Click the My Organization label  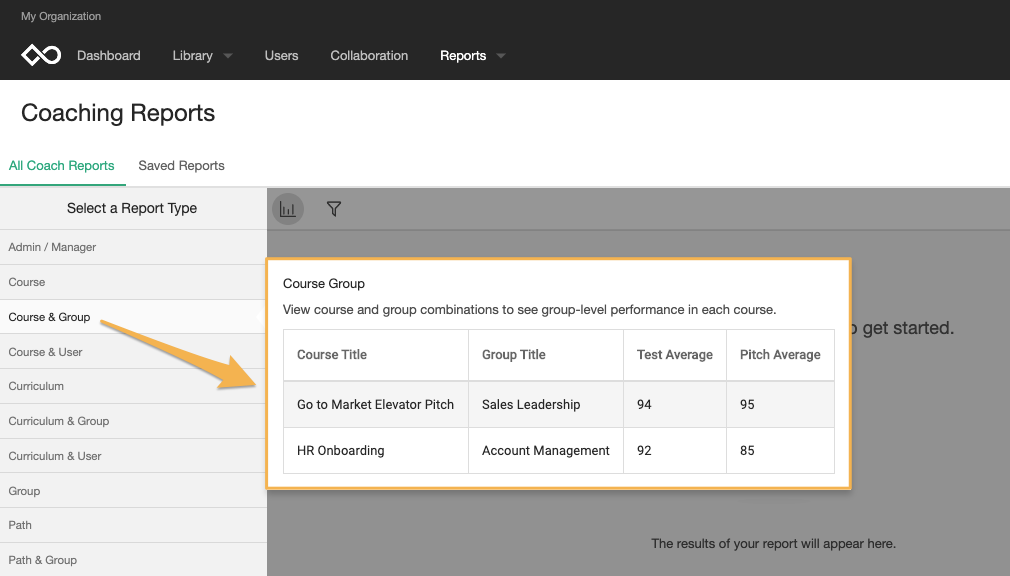(x=61, y=16)
